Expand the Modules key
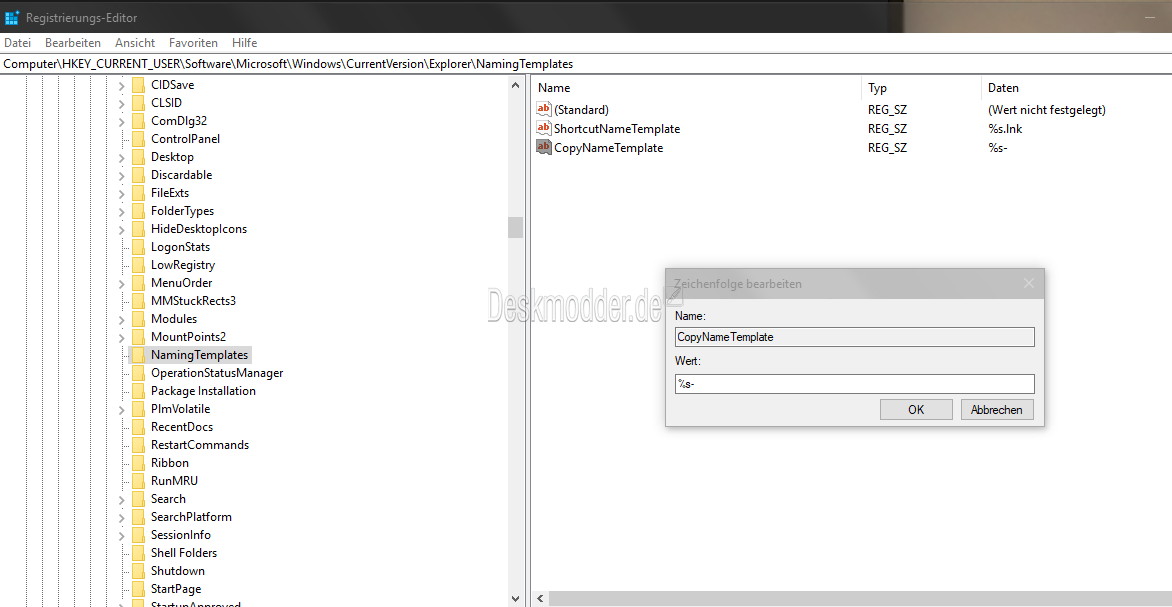This screenshot has height=607, width=1172. coord(121,318)
